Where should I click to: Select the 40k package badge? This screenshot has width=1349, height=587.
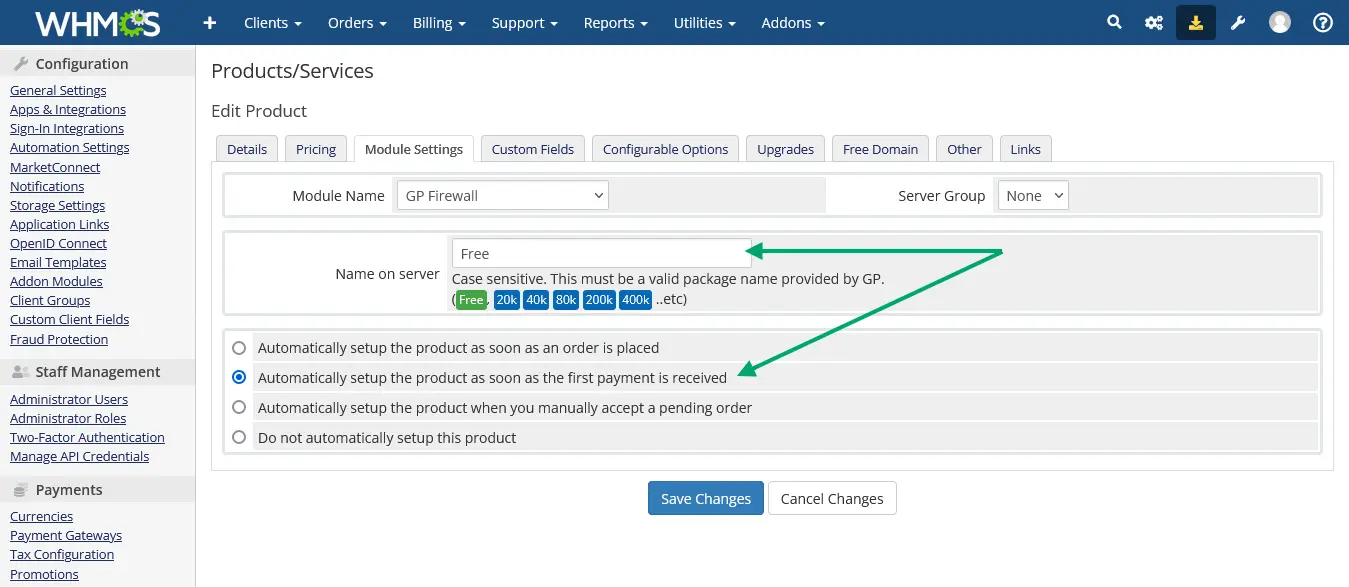536,300
